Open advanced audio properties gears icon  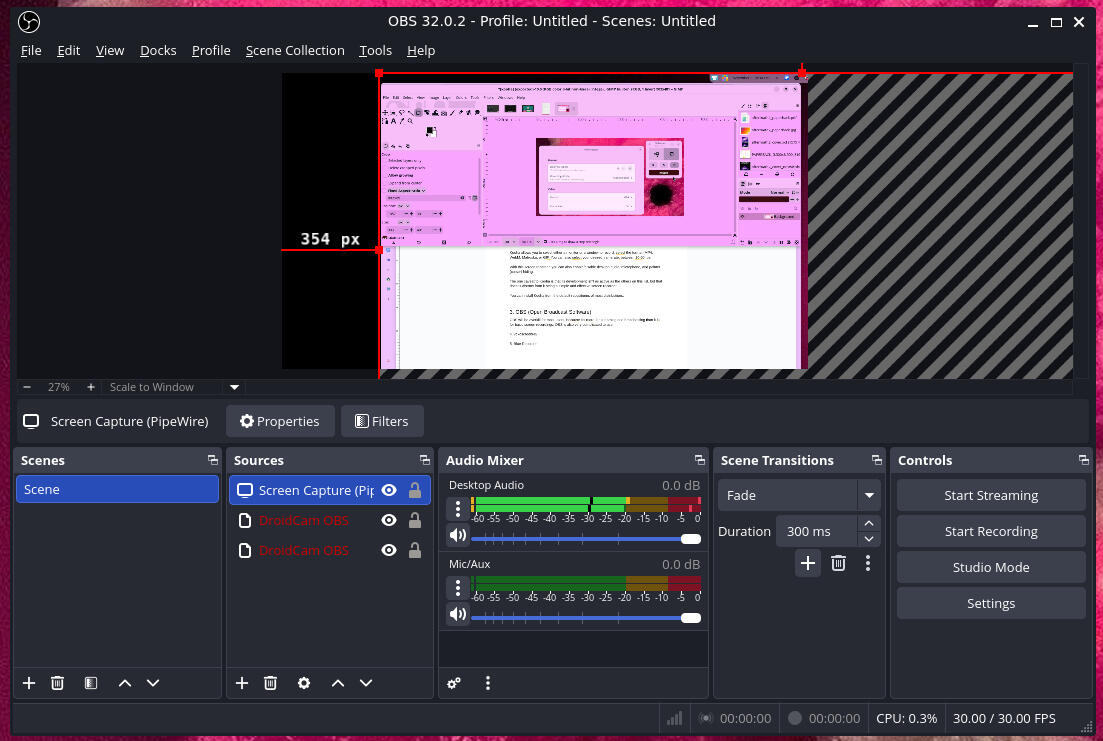[x=454, y=683]
